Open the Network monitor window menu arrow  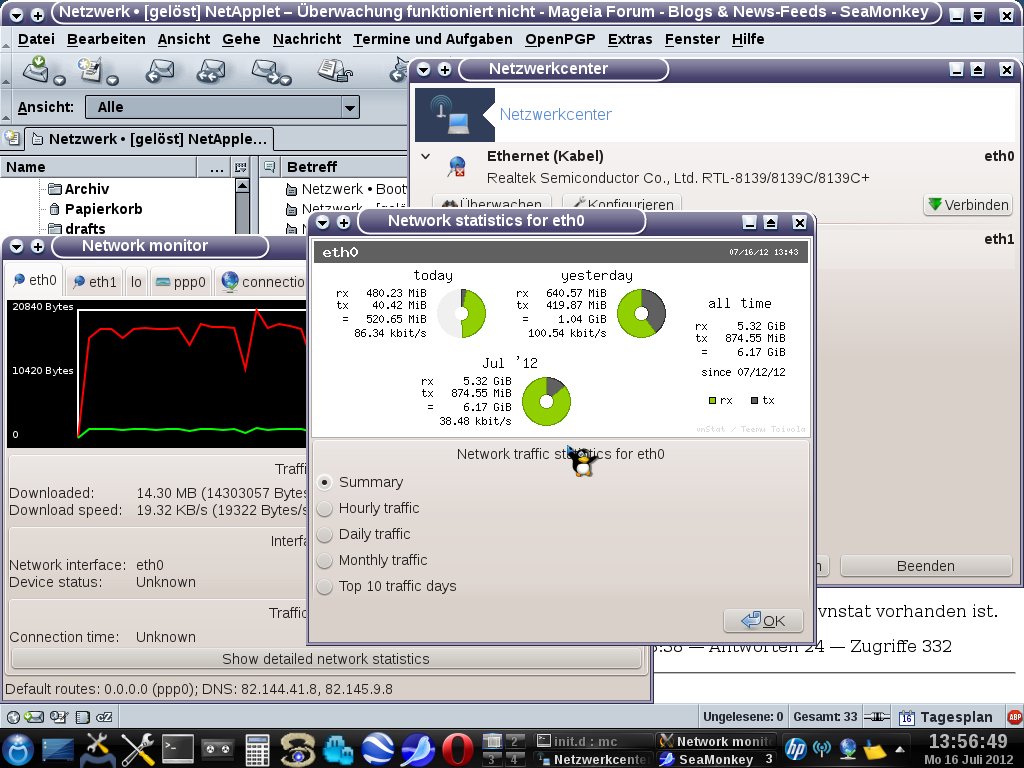pyautogui.click(x=17, y=246)
